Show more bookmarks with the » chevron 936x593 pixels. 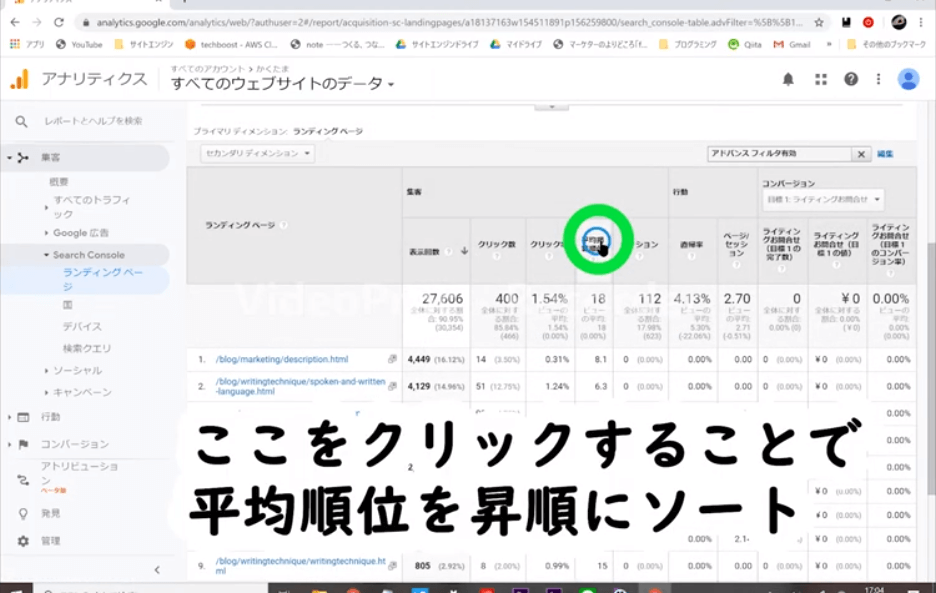829,44
